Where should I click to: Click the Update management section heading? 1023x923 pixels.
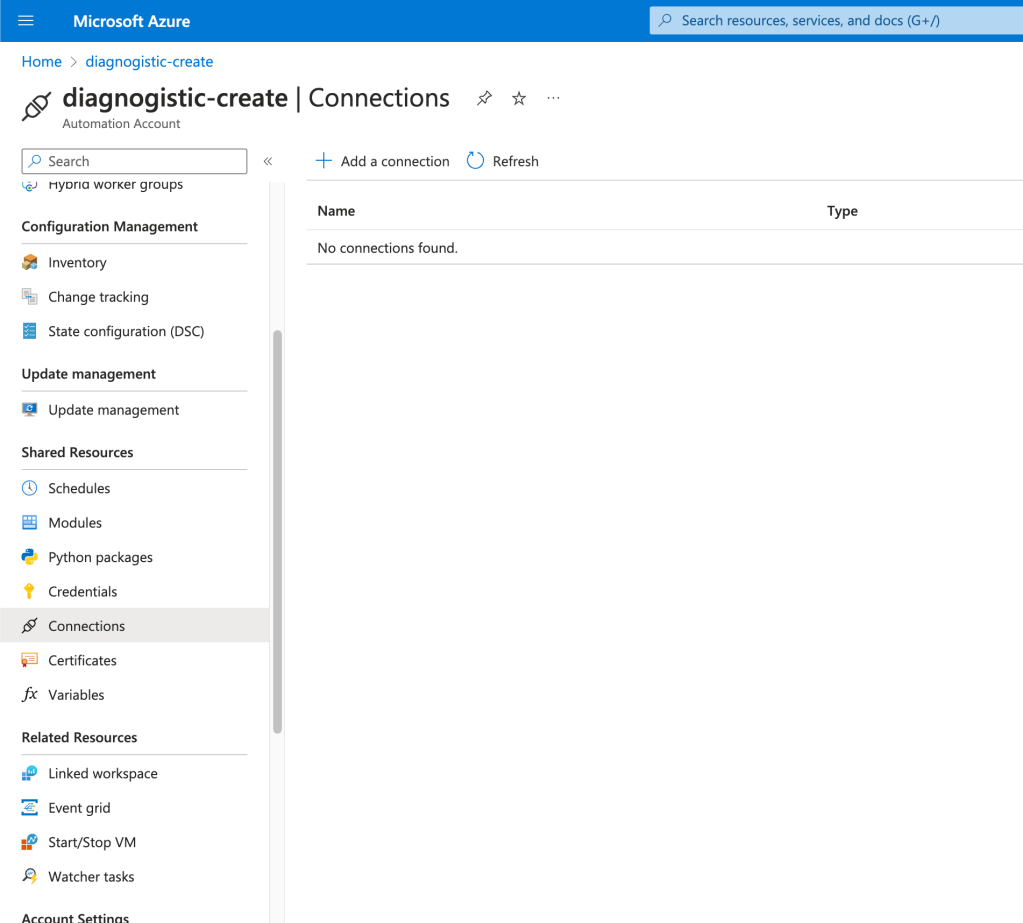pos(89,374)
